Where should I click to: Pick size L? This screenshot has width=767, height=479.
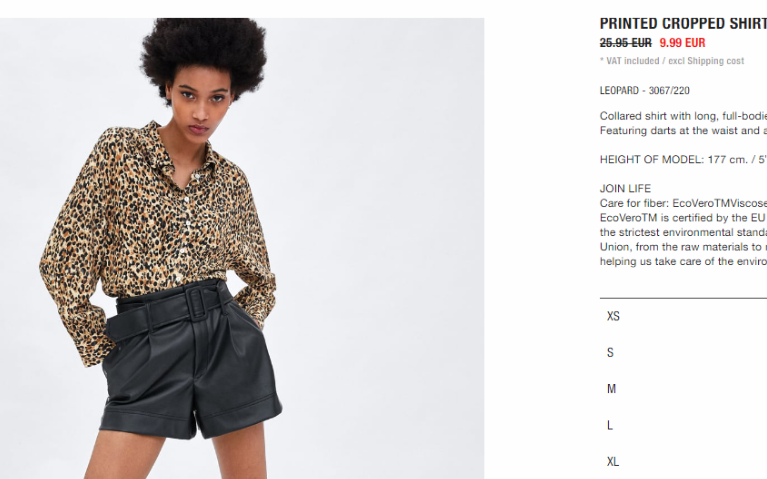(683, 425)
